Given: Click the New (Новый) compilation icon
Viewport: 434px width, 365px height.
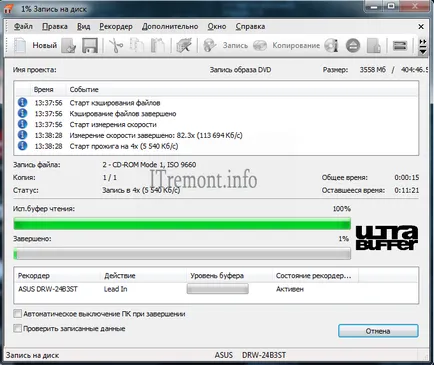Looking at the screenshot, I should point(20,46).
